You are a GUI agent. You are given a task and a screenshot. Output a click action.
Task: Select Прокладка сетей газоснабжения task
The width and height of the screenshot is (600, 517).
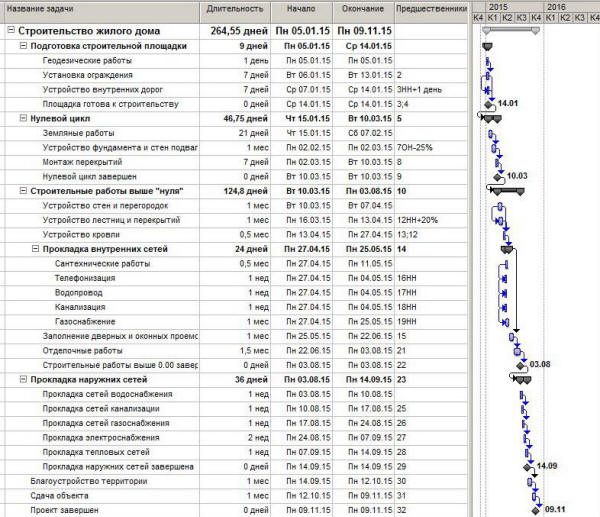(106, 423)
